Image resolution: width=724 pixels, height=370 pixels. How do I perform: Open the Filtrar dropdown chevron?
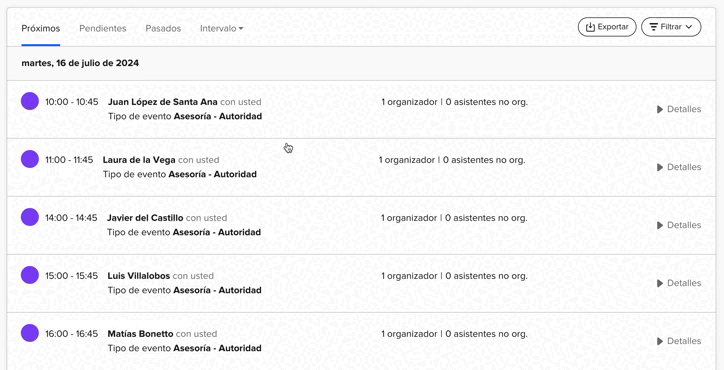click(x=689, y=27)
